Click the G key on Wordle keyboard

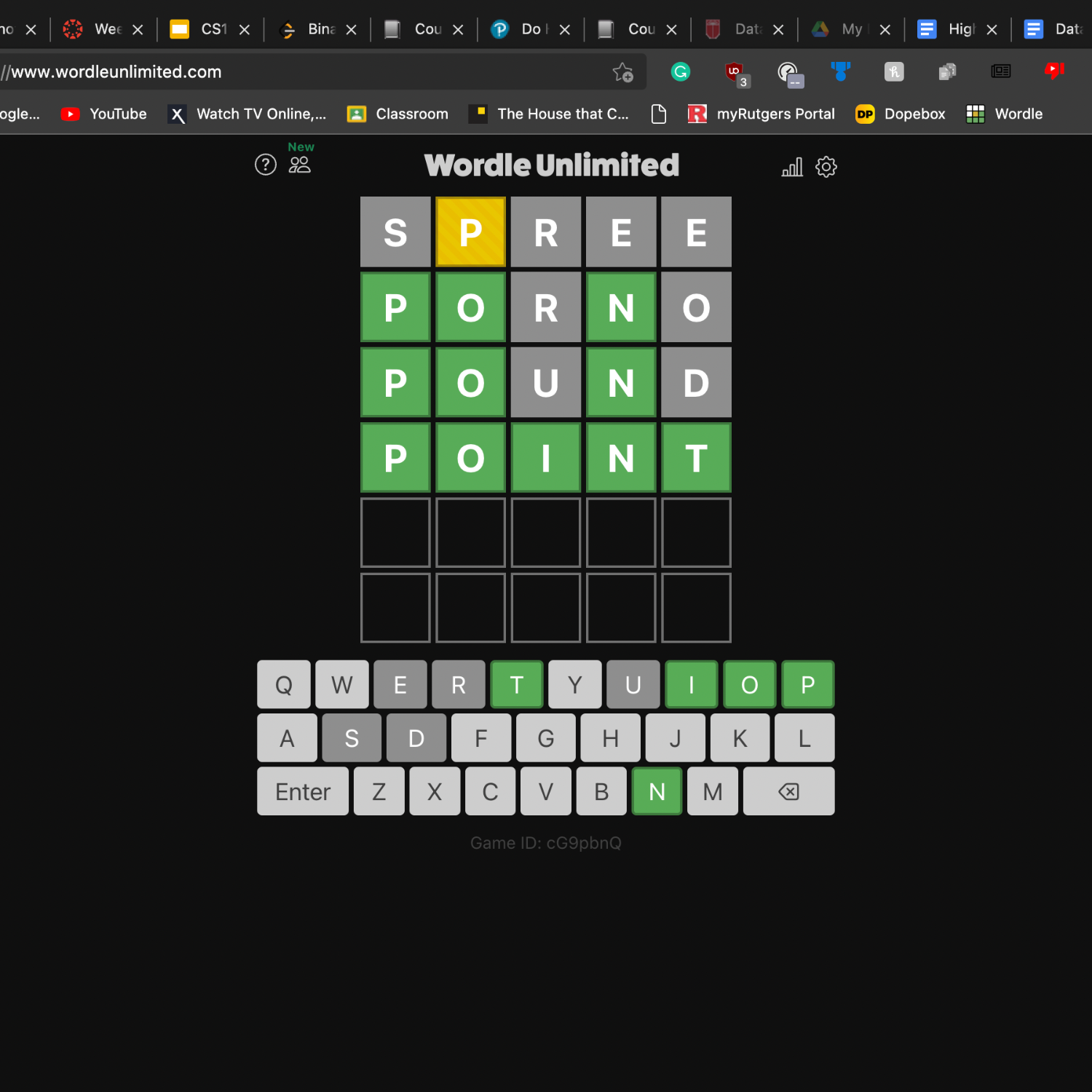click(546, 738)
